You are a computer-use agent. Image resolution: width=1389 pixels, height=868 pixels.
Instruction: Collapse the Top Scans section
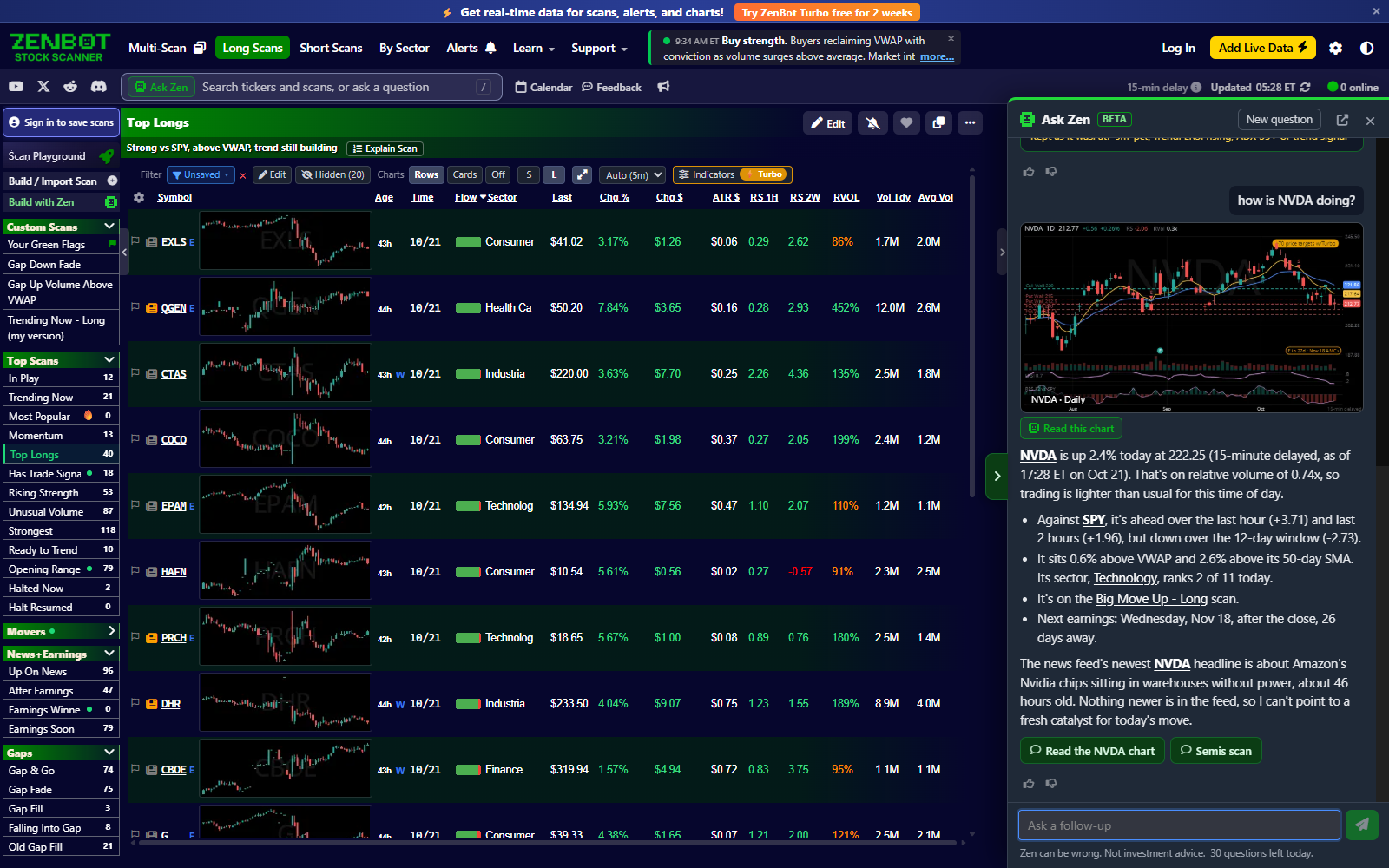click(109, 360)
